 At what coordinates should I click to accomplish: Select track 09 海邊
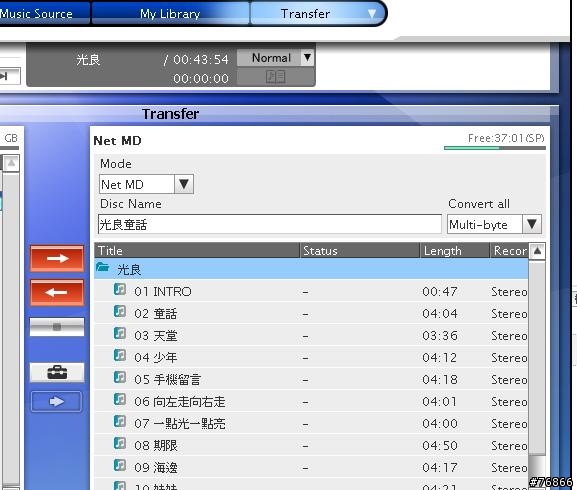(311, 468)
